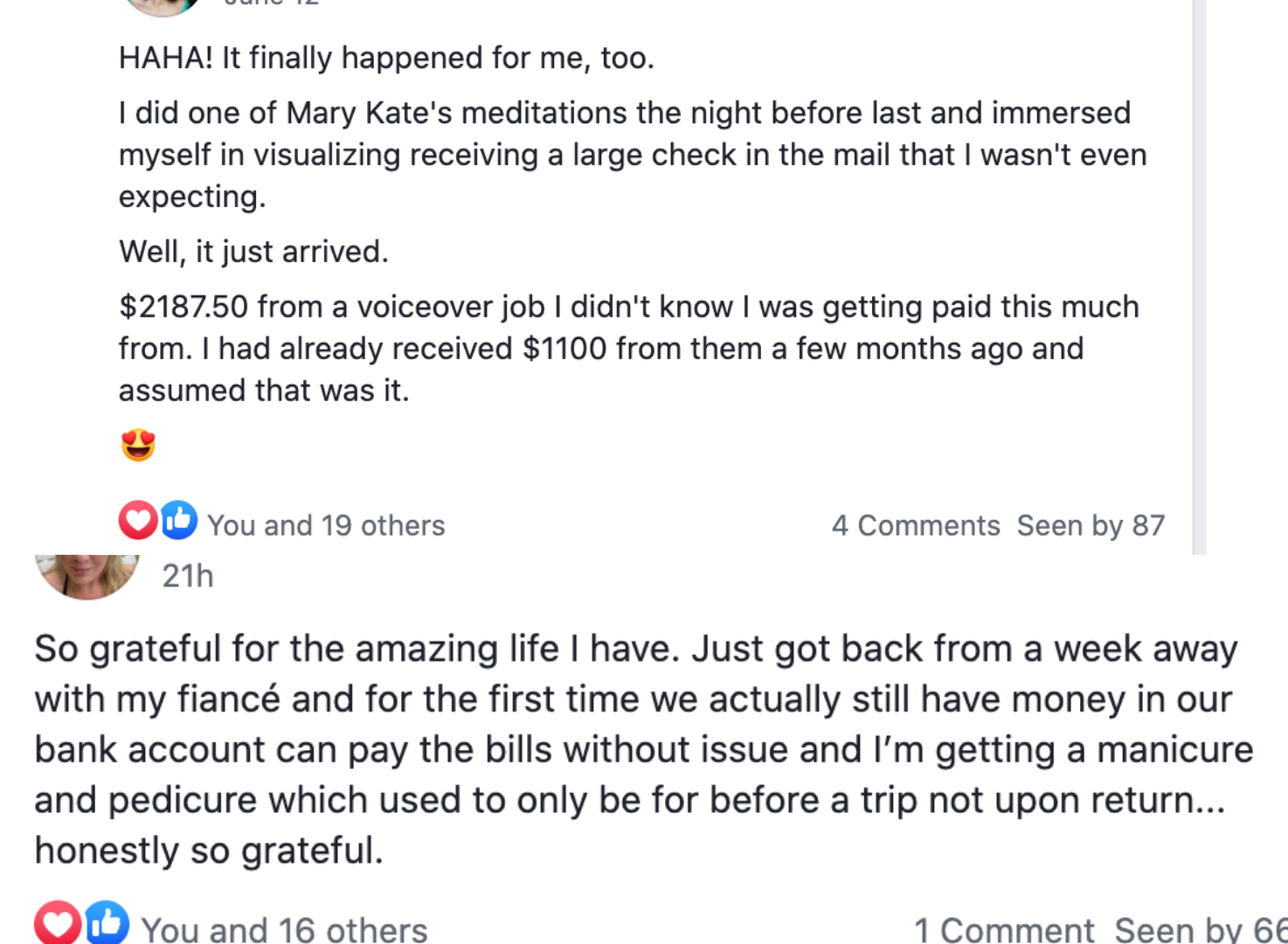1288x944 pixels.
Task: Click the "21h" post timestamp
Action: coord(188,576)
